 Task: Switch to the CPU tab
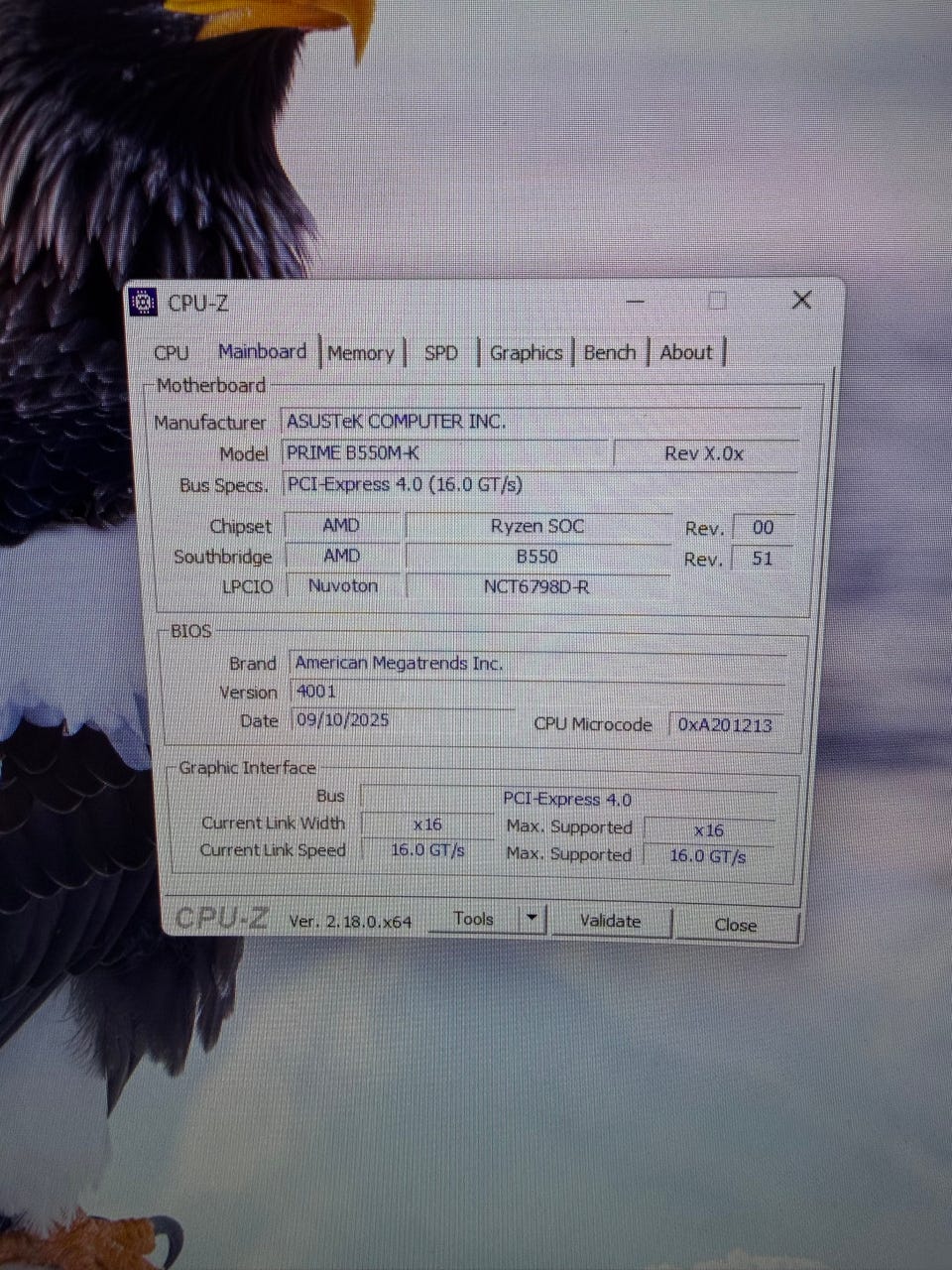pyautogui.click(x=172, y=352)
